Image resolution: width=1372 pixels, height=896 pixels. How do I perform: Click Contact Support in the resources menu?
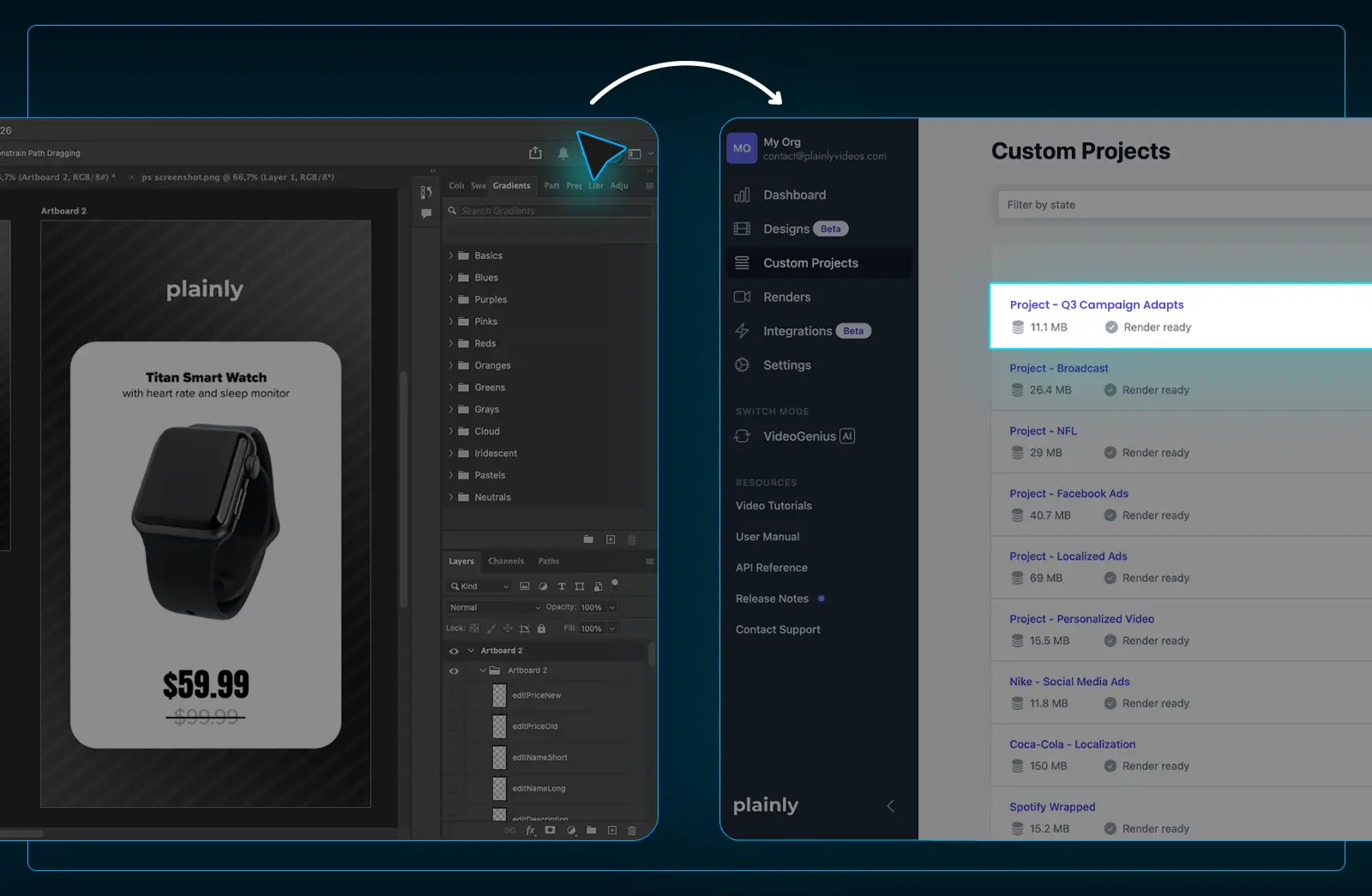(x=778, y=629)
